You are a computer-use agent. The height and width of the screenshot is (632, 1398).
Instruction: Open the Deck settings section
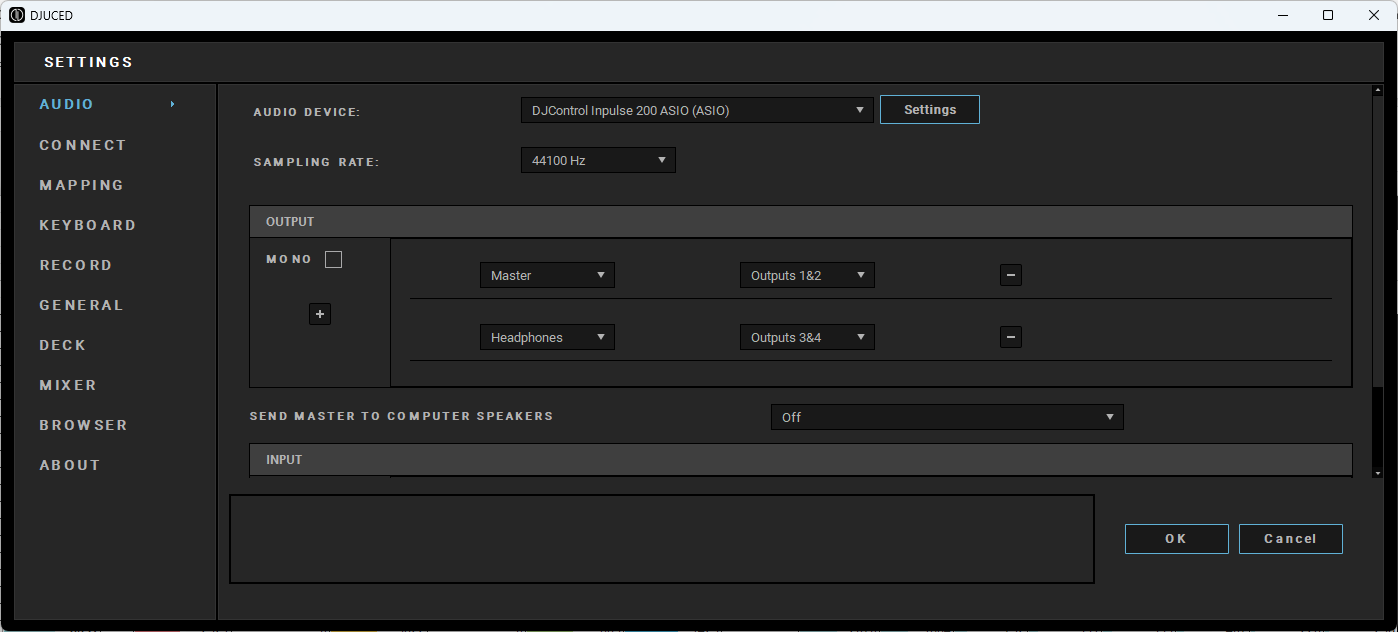[63, 345]
